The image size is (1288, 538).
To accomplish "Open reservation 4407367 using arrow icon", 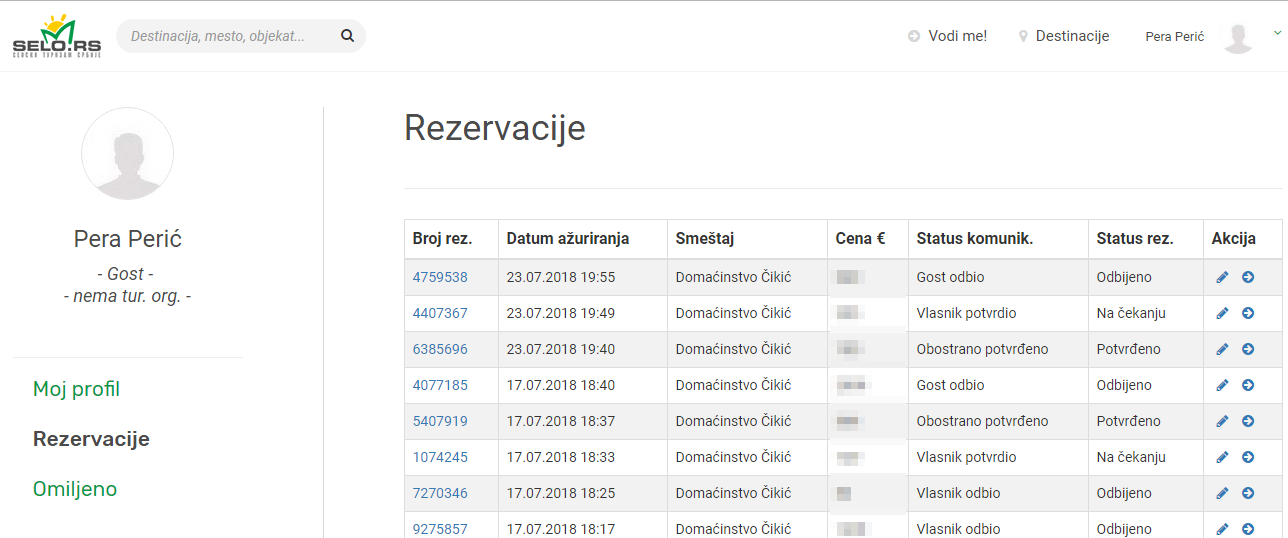I will [1248, 313].
